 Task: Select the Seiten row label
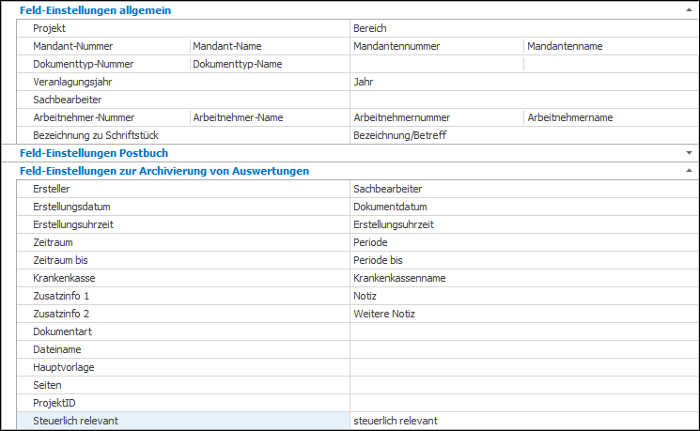[x=47, y=385]
